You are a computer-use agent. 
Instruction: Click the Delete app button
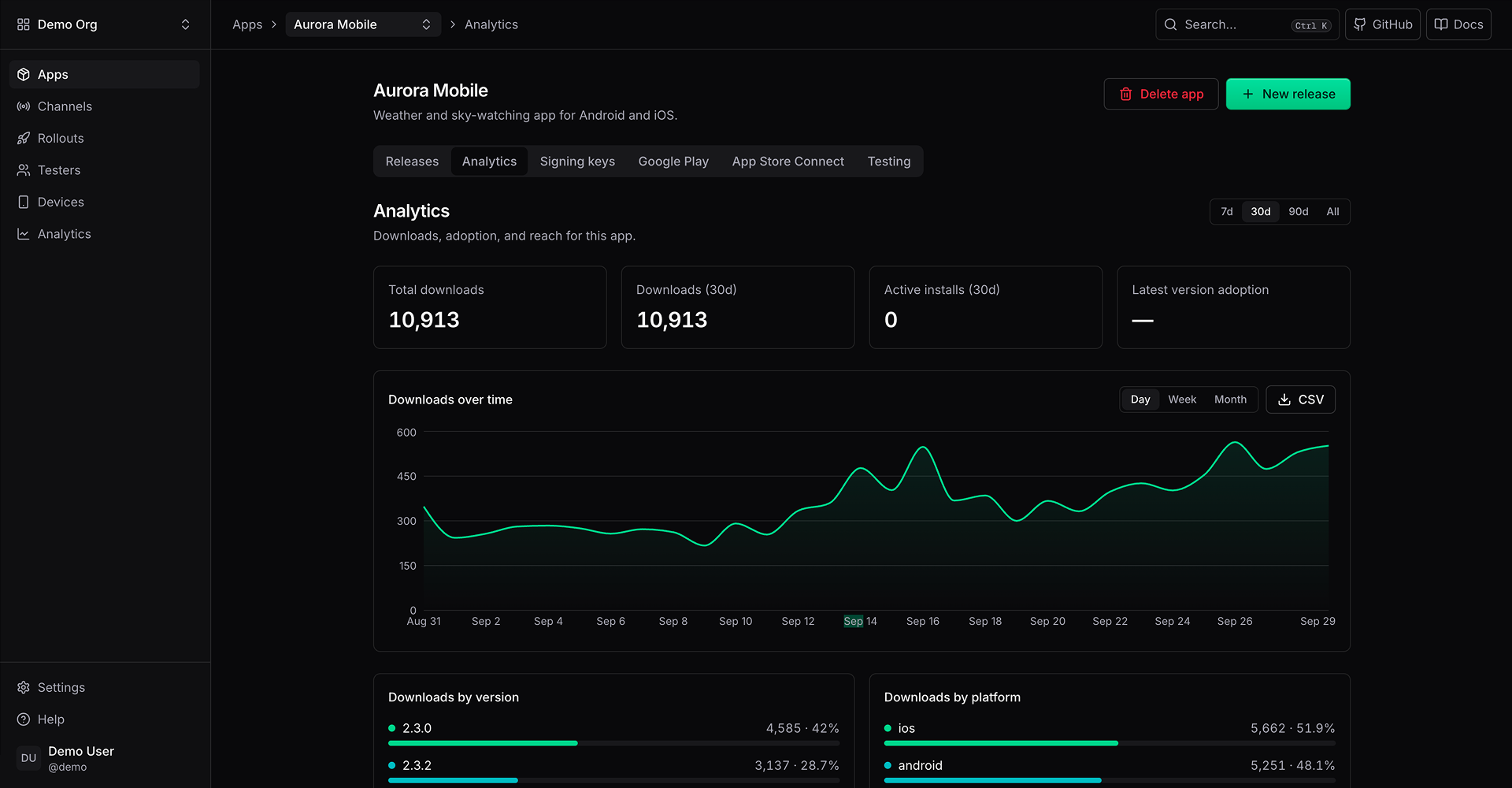[x=1161, y=94]
